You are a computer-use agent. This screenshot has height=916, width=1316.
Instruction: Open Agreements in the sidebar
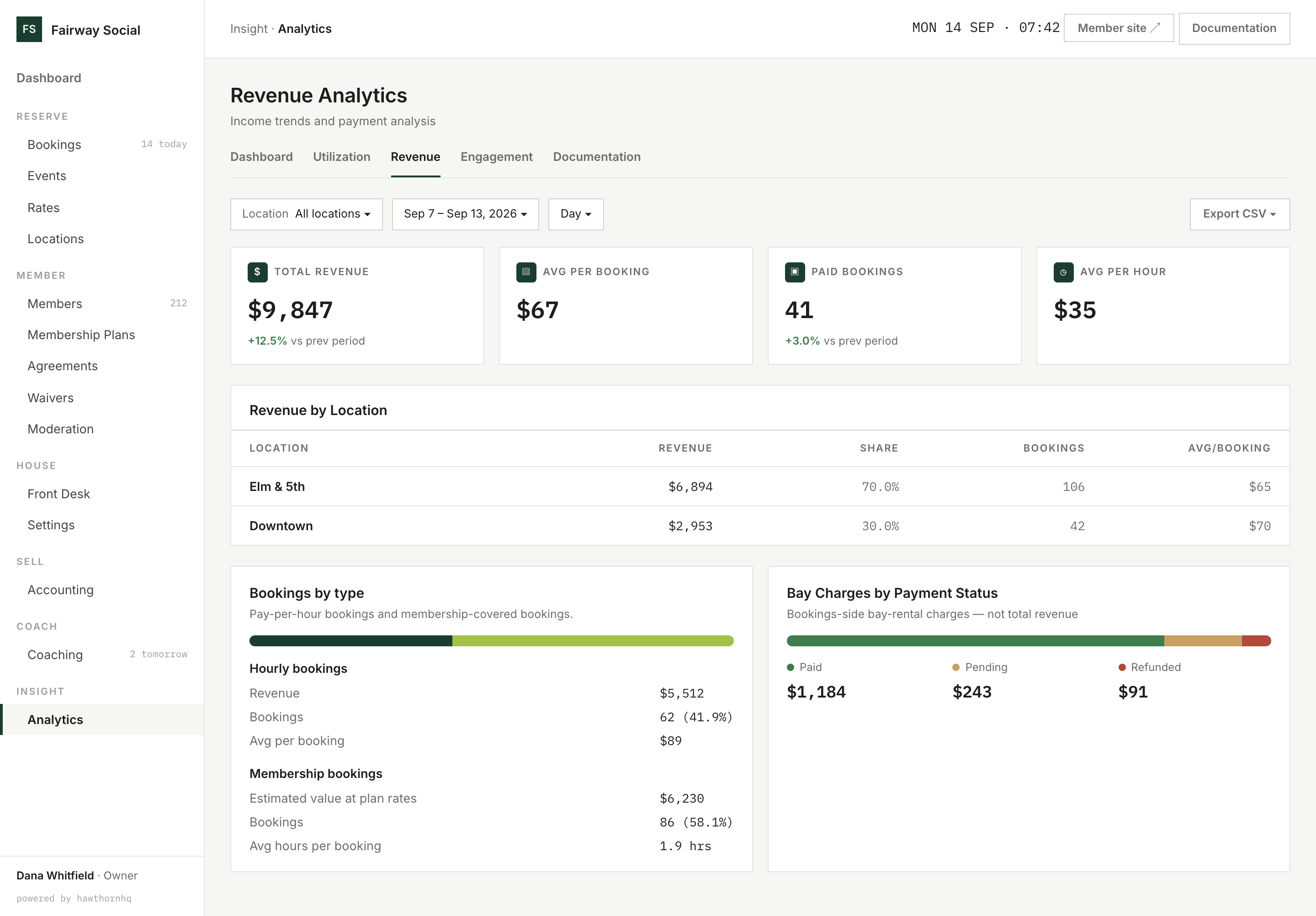[102, 366]
